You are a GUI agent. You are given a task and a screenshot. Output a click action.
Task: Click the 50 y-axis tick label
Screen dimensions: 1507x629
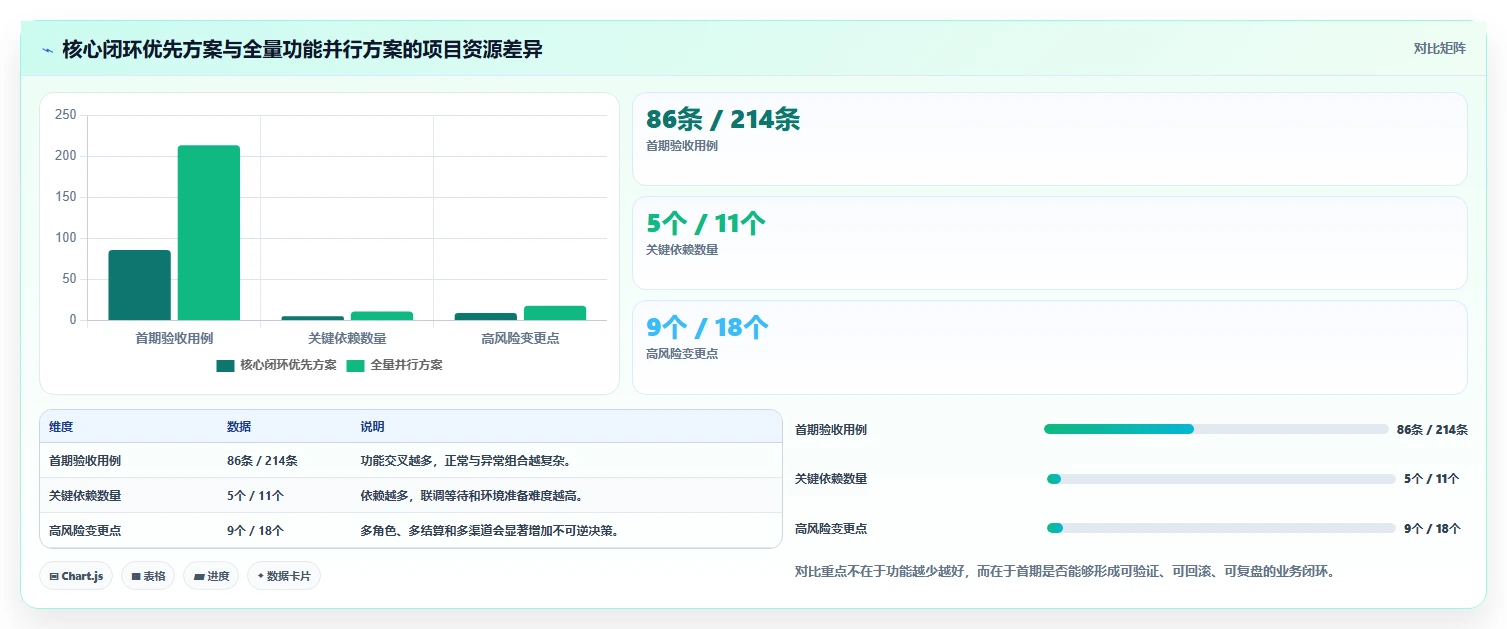click(x=69, y=279)
